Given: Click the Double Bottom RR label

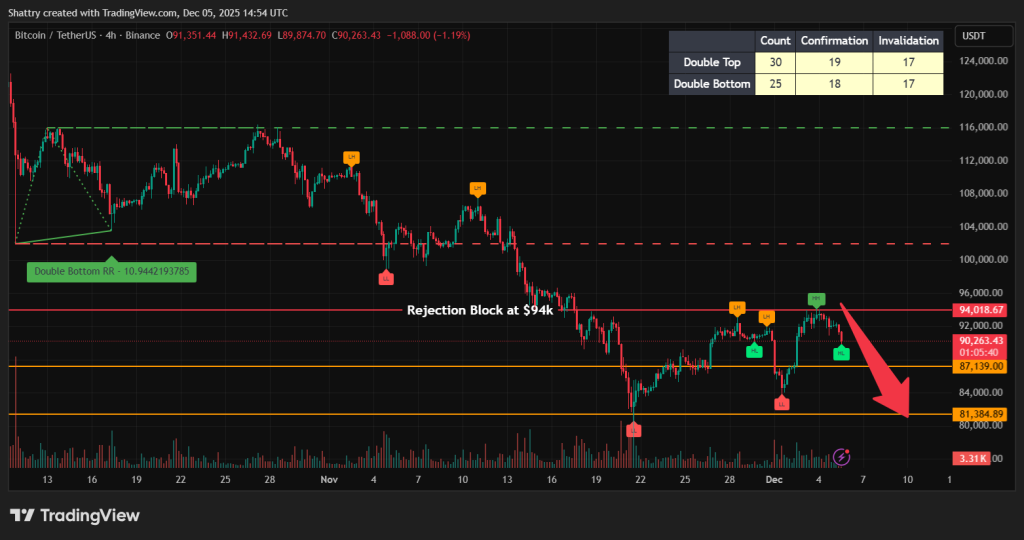Looking at the screenshot, I should (111, 271).
